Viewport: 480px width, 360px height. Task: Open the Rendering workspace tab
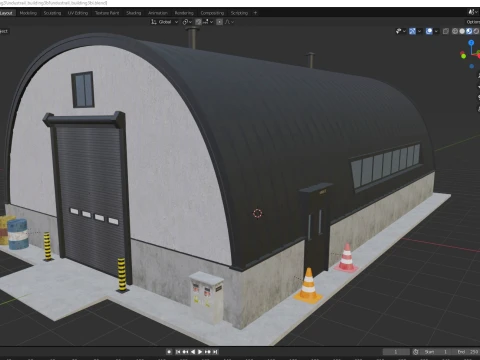coord(184,13)
